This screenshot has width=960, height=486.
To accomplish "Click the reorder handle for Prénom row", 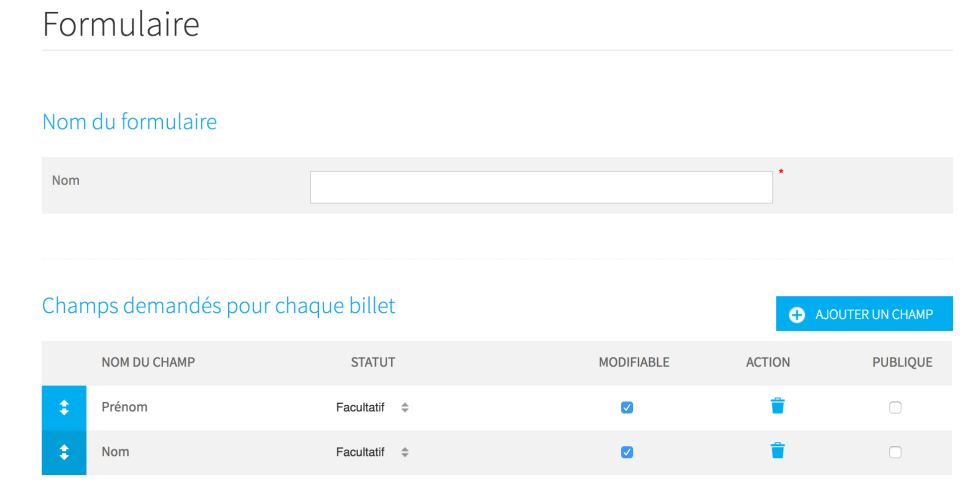I will click(x=64, y=408).
